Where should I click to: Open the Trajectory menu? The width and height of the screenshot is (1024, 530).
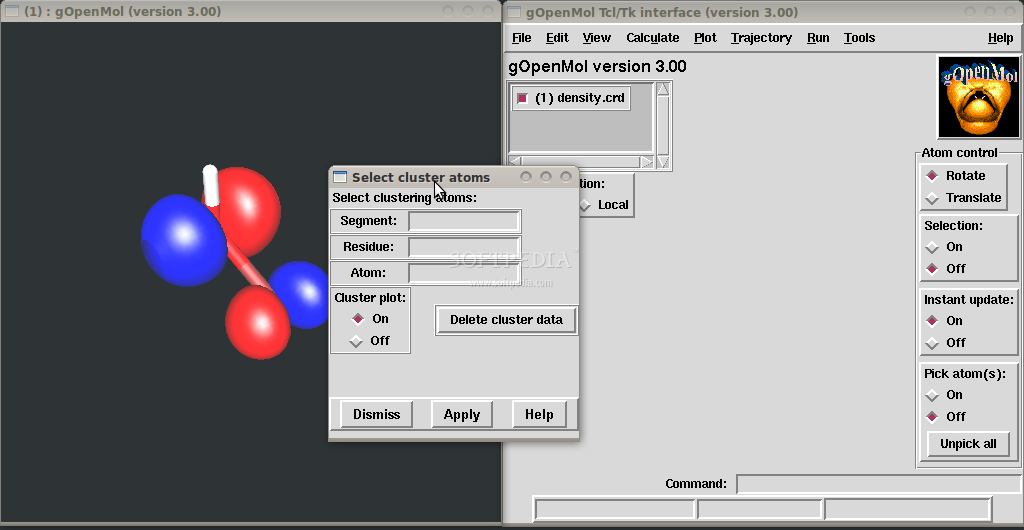coord(761,38)
